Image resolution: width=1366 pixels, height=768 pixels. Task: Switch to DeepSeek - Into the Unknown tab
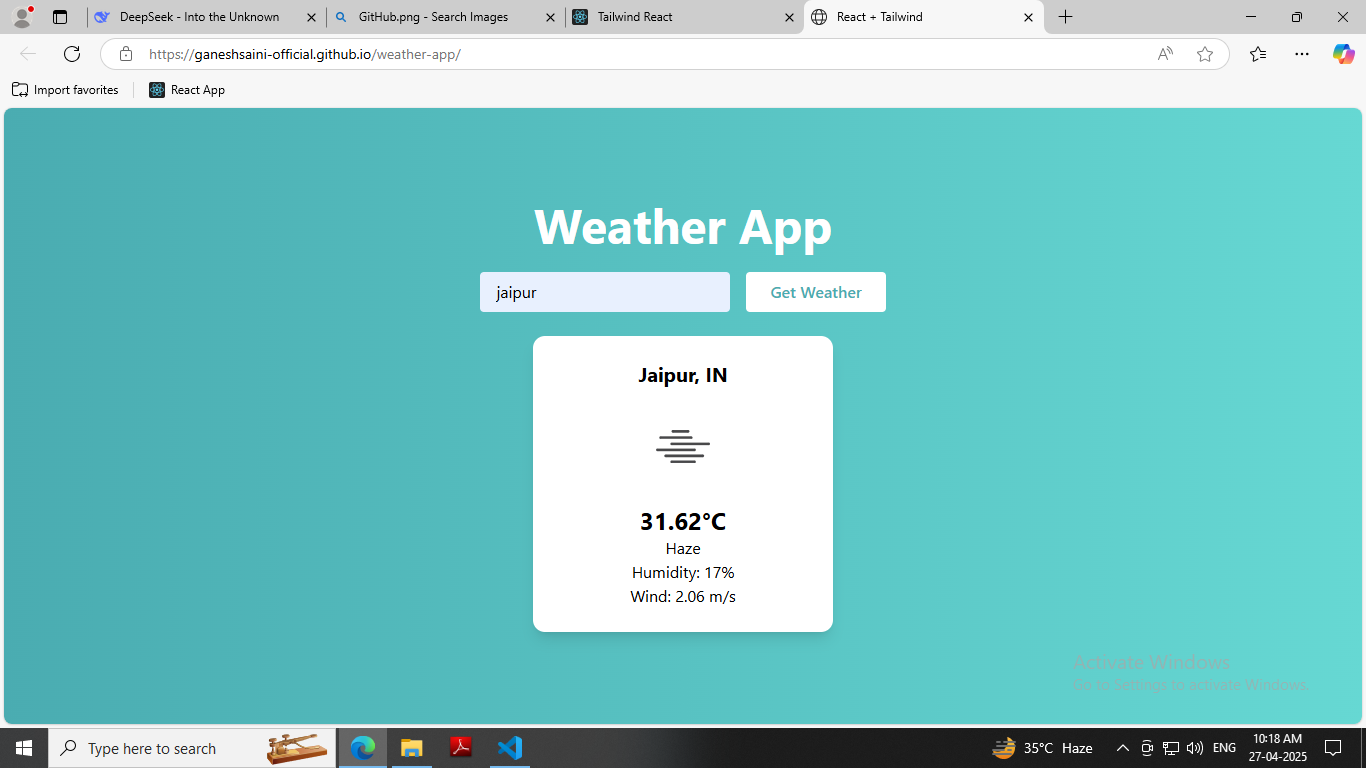click(x=199, y=17)
